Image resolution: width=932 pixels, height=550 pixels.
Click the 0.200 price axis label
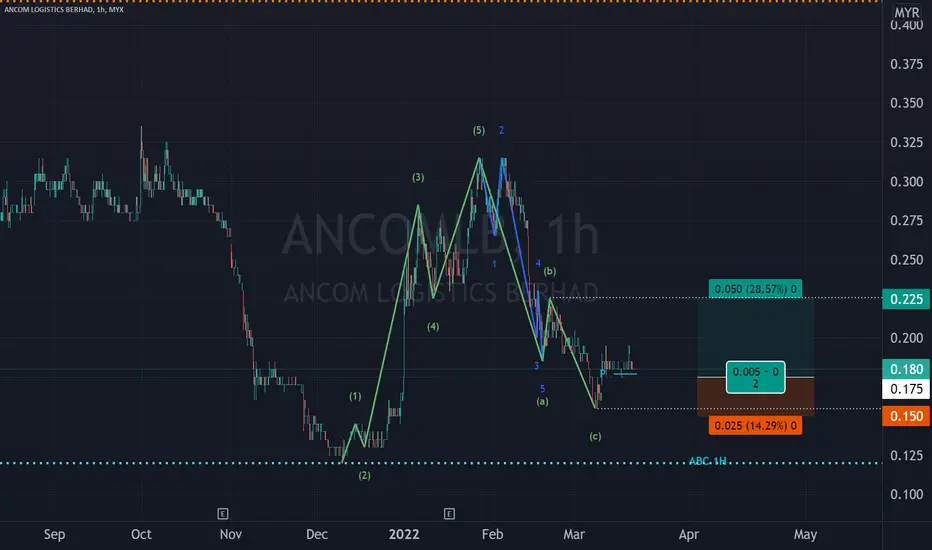coord(906,338)
